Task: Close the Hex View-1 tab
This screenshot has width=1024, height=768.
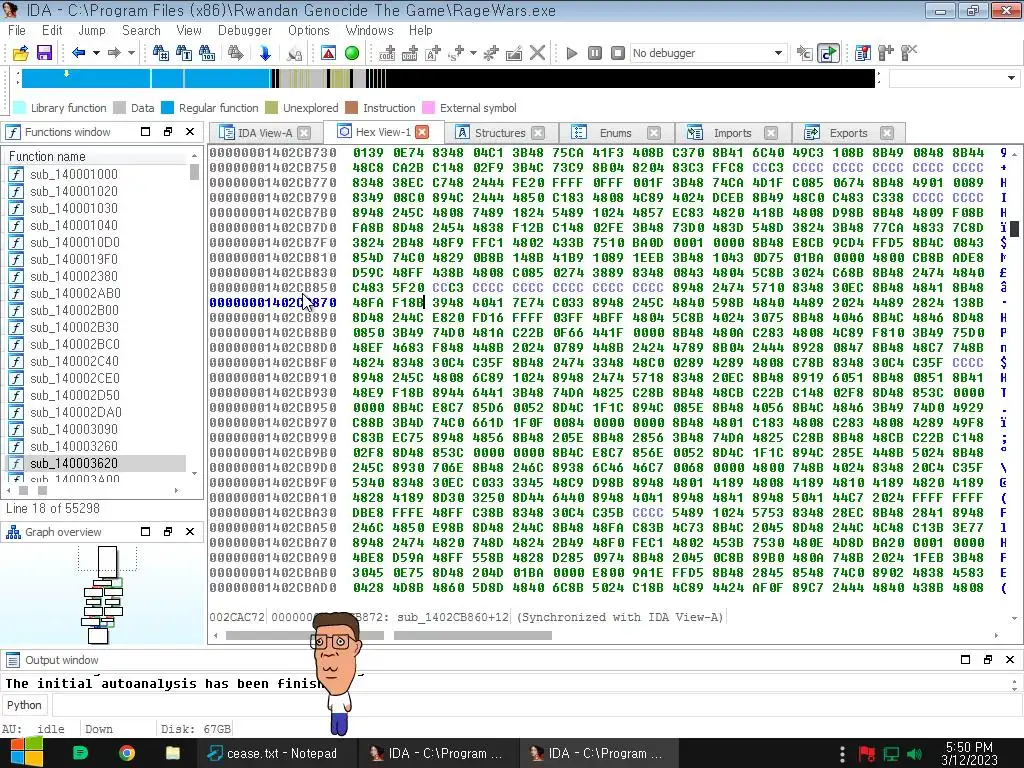Action: (x=423, y=132)
